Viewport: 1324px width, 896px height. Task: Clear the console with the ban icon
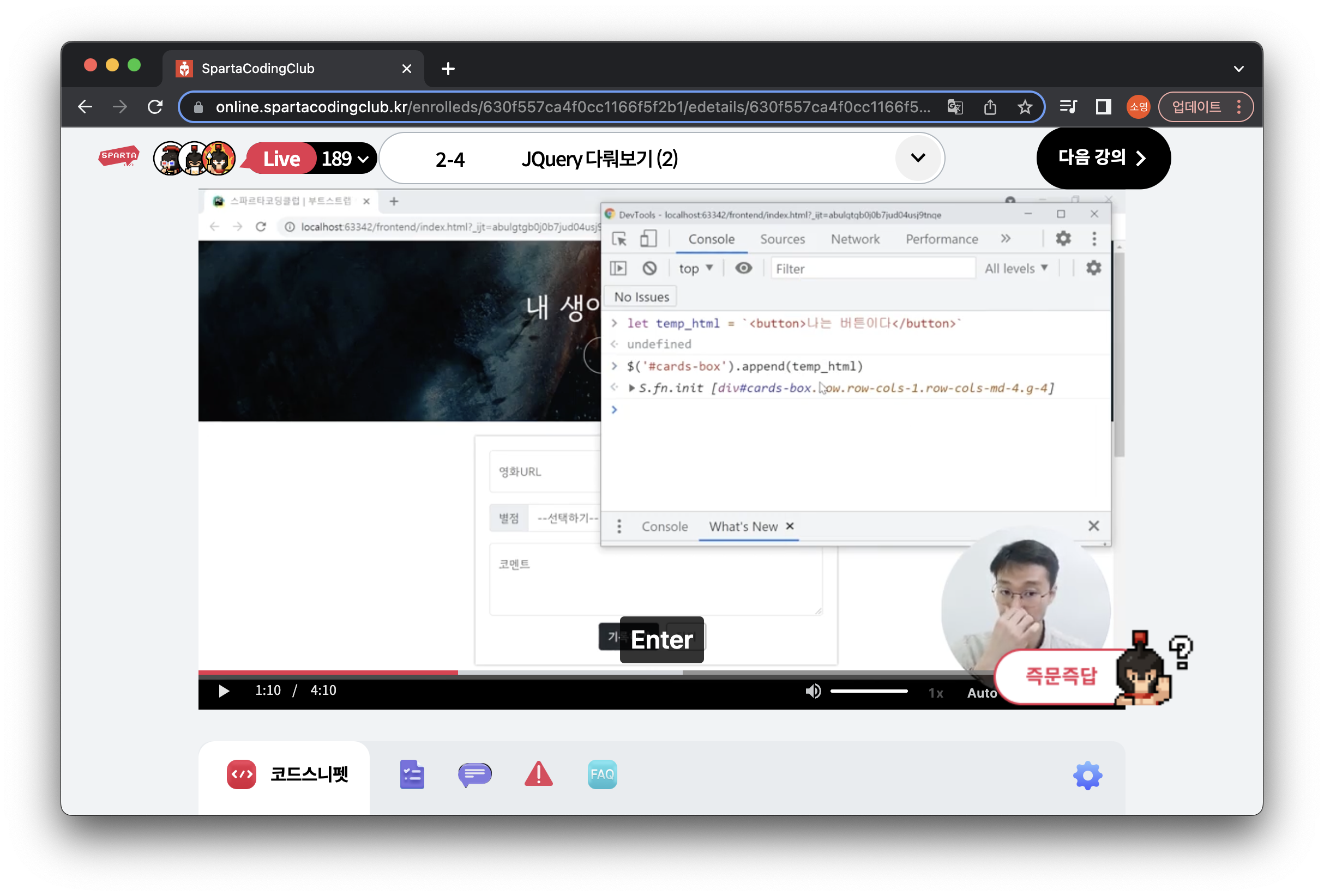coord(649,268)
